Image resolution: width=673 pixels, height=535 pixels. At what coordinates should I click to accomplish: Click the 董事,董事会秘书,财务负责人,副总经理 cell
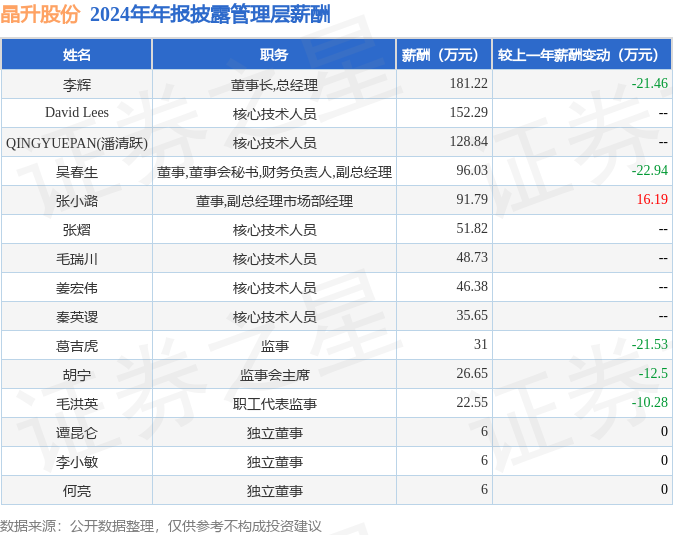[x=274, y=172]
